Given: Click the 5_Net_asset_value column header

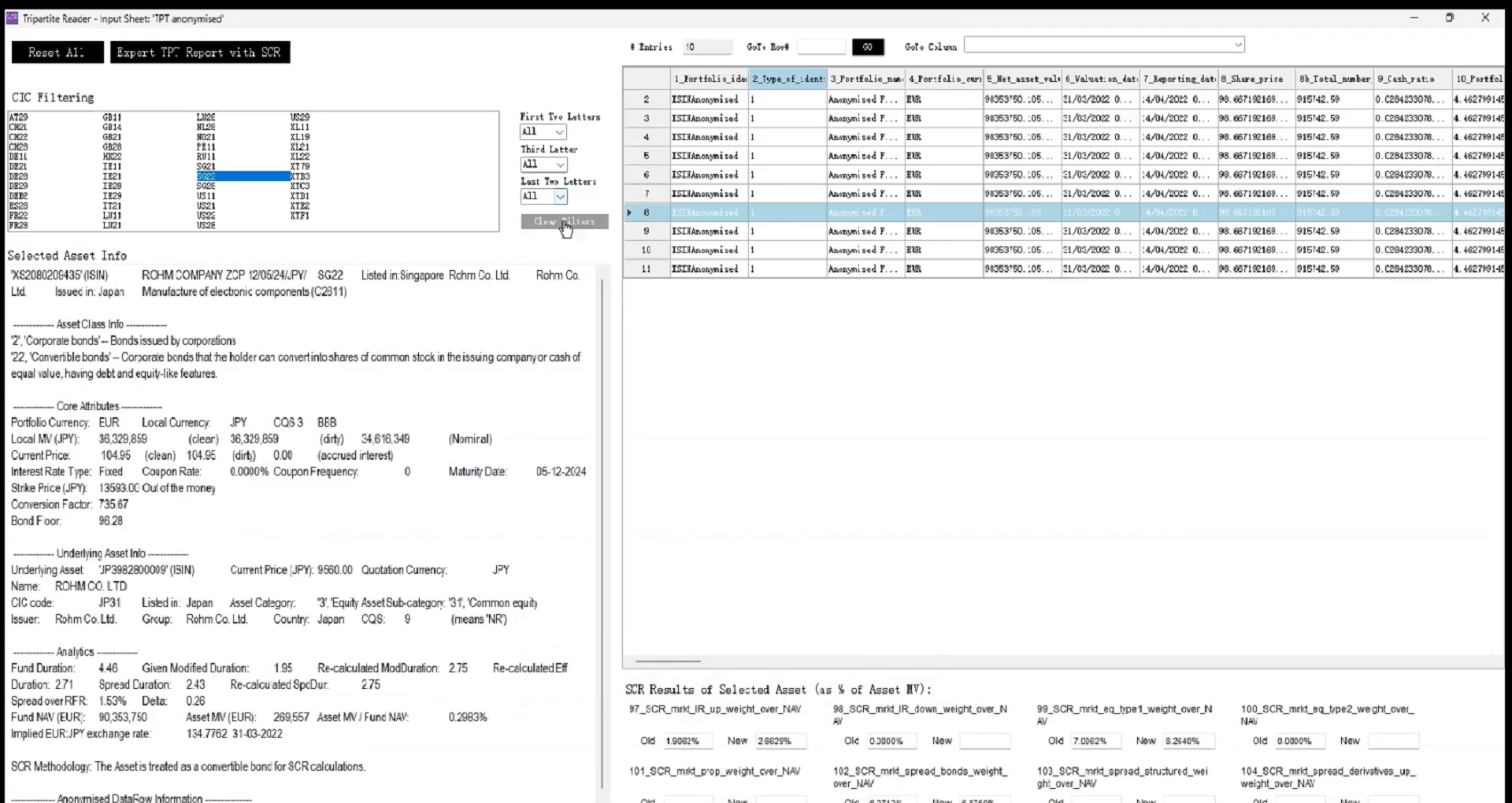Looking at the screenshot, I should pyautogui.click(x=1022, y=79).
